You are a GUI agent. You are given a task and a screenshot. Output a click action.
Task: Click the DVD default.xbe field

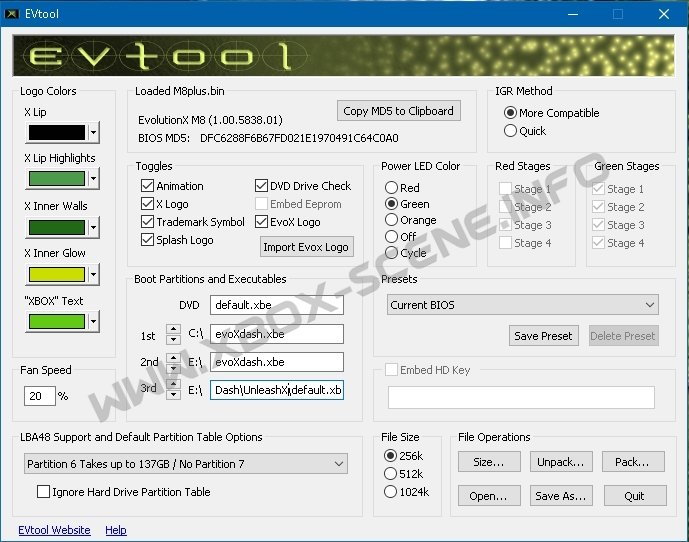tap(277, 305)
